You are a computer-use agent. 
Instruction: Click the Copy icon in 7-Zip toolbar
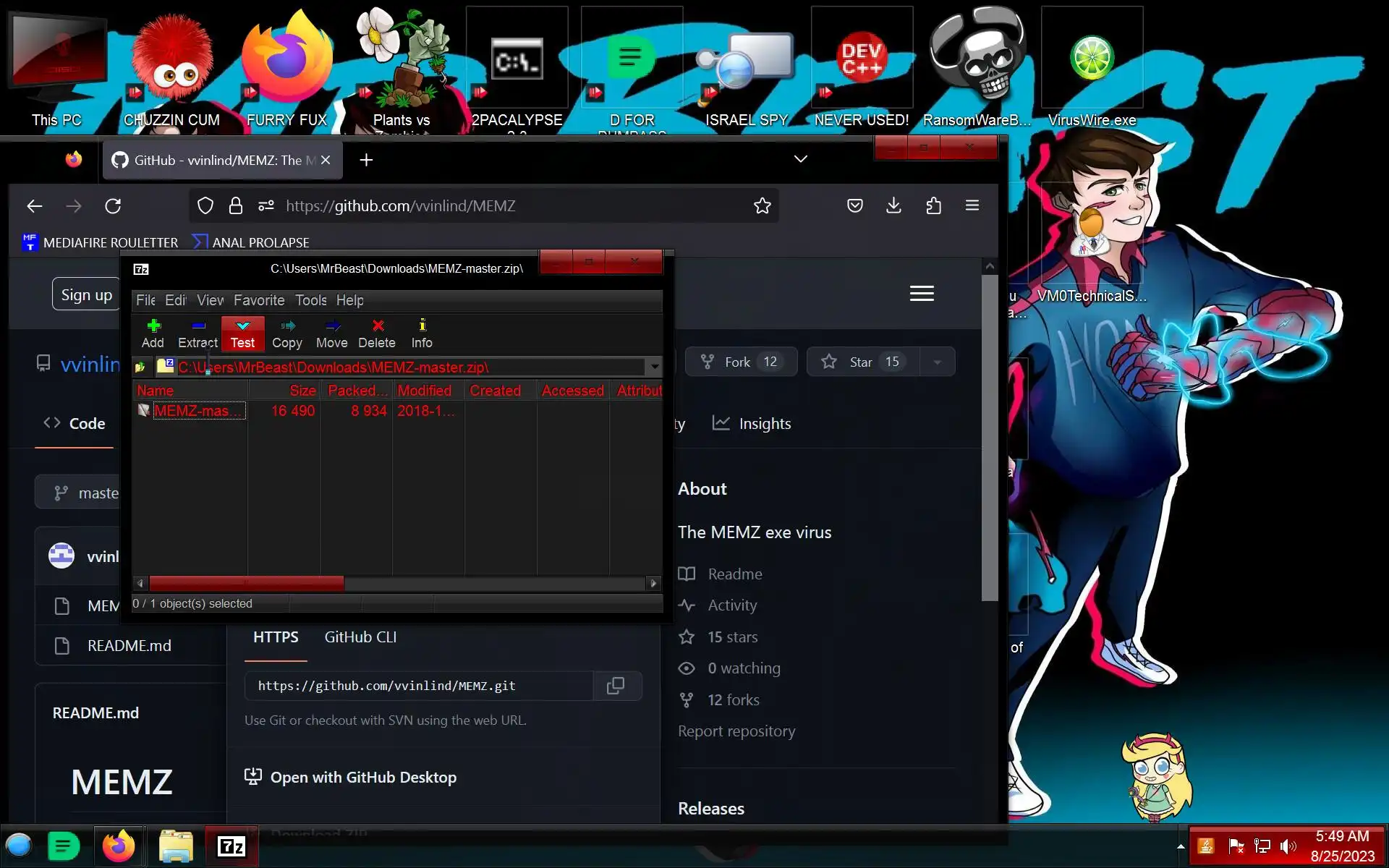pyautogui.click(x=287, y=333)
